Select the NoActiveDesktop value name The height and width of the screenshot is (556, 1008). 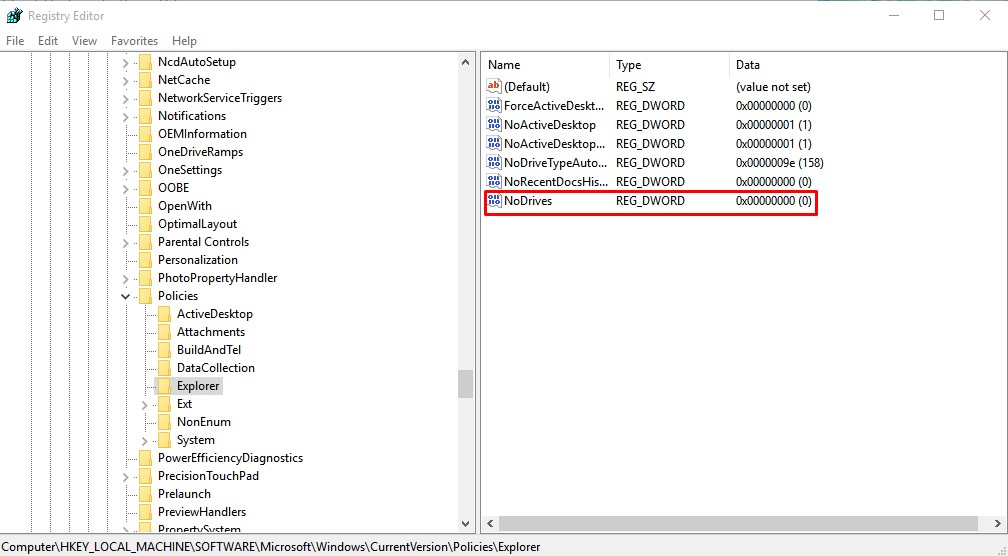pyautogui.click(x=550, y=125)
